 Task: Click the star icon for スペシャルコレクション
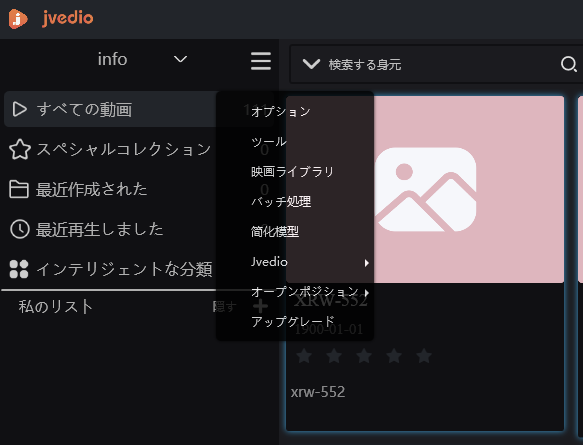19,149
